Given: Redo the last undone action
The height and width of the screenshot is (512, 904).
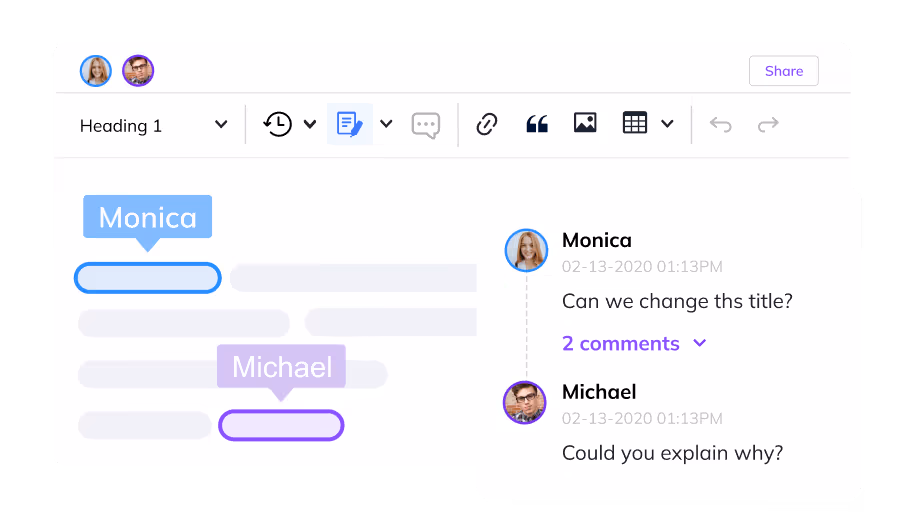Looking at the screenshot, I should coord(768,124).
